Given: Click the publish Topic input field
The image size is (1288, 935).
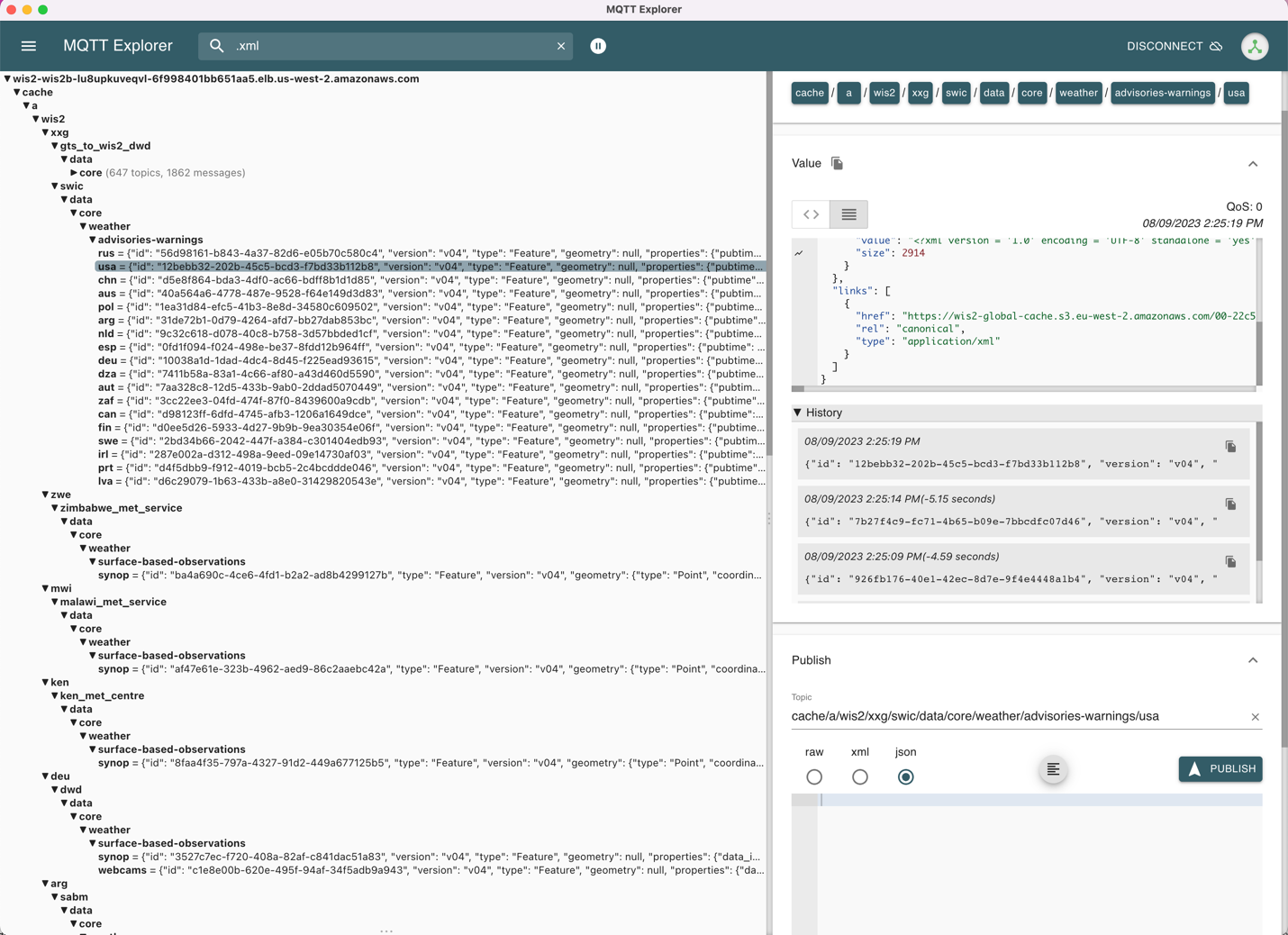Looking at the screenshot, I should click(x=1018, y=717).
